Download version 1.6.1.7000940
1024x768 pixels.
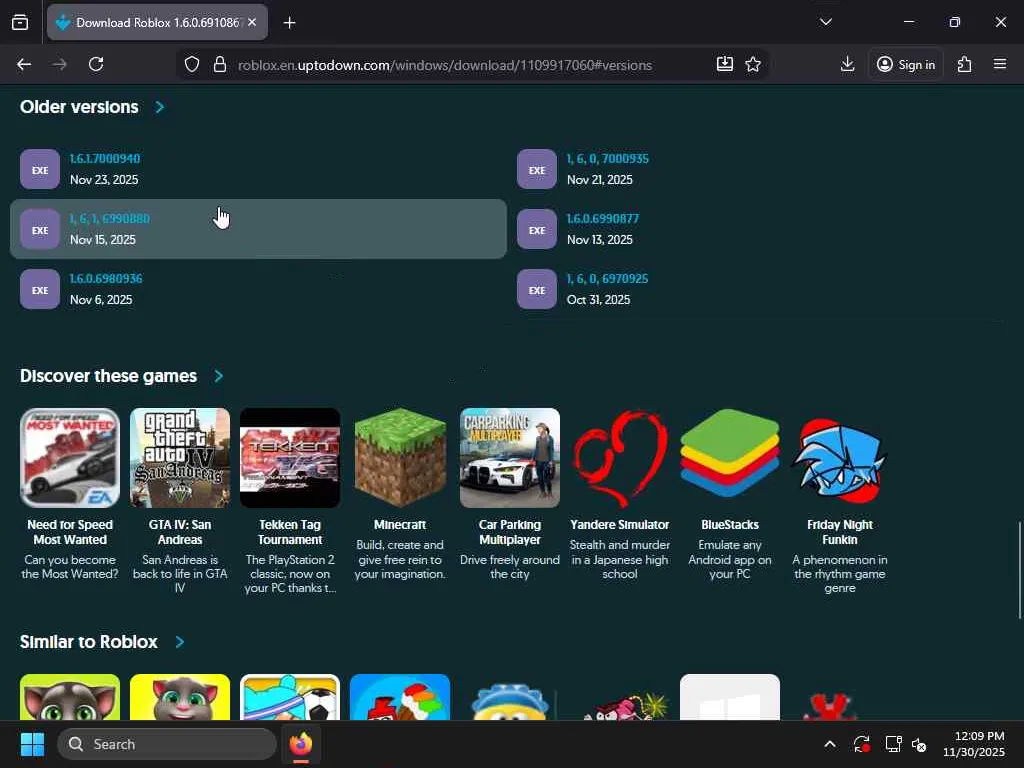coord(105,159)
